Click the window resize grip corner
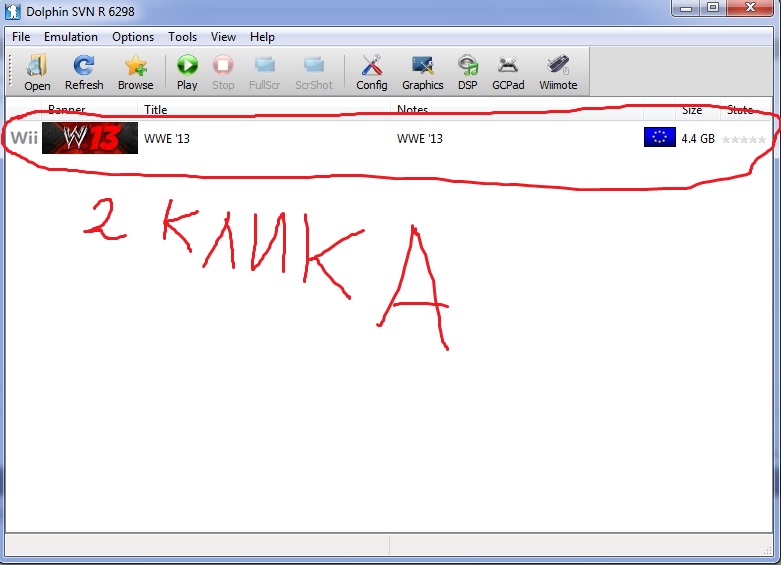The height and width of the screenshot is (565, 781). click(767, 550)
